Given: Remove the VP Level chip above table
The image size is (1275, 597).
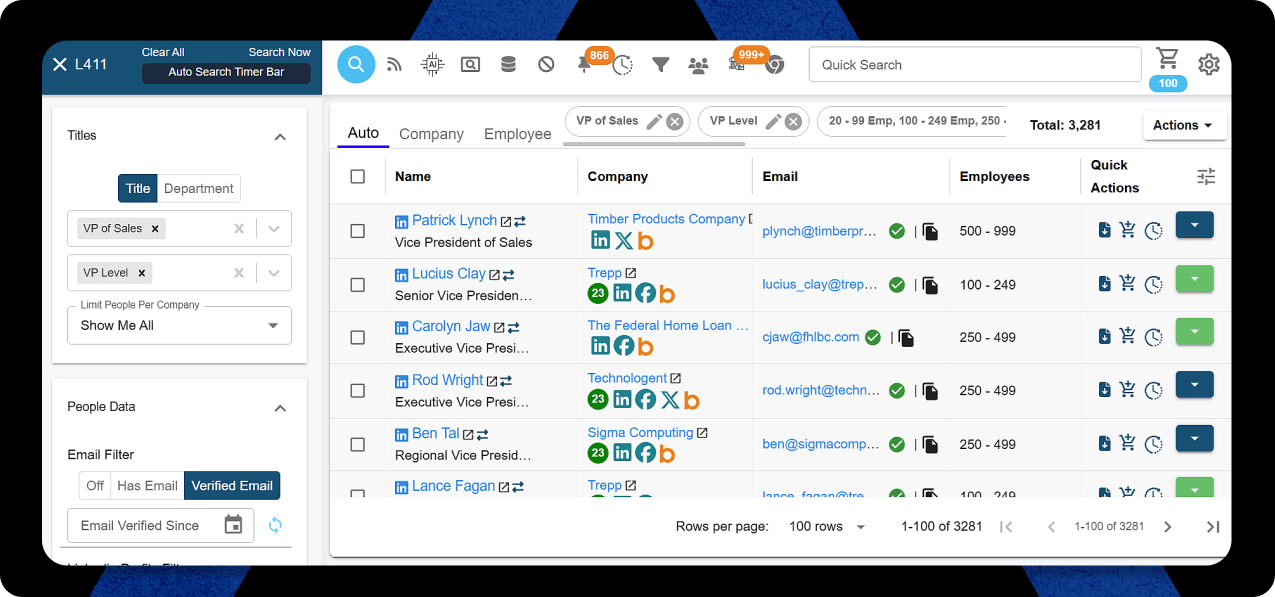Looking at the screenshot, I should tap(793, 121).
